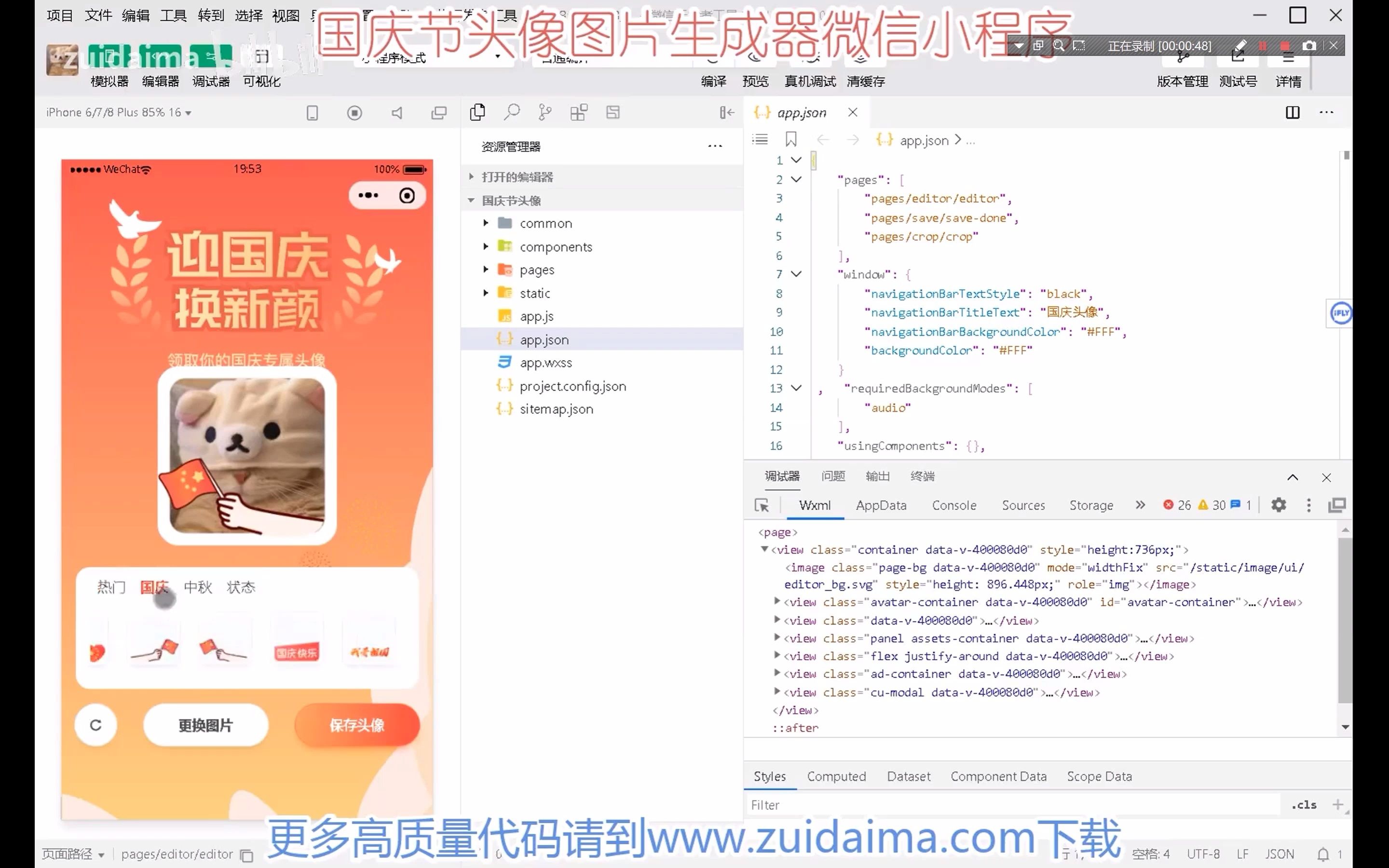The width and height of the screenshot is (1389, 868).
Task: Switch to the Console tab in debugger
Action: coord(954,505)
